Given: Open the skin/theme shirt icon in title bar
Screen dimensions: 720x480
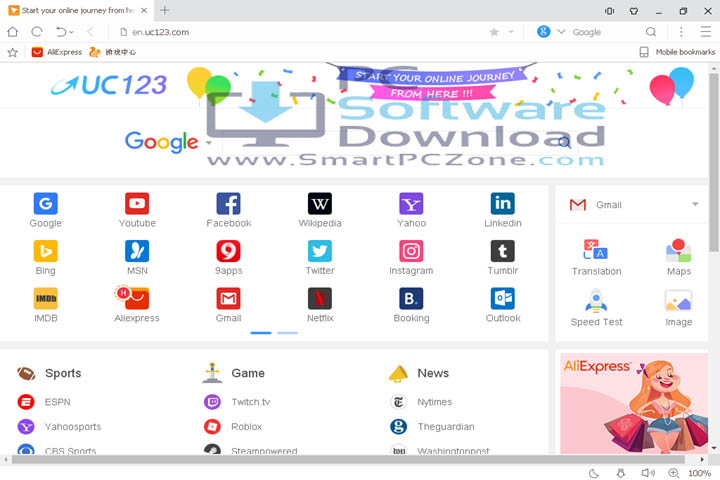Looking at the screenshot, I should [x=634, y=11].
